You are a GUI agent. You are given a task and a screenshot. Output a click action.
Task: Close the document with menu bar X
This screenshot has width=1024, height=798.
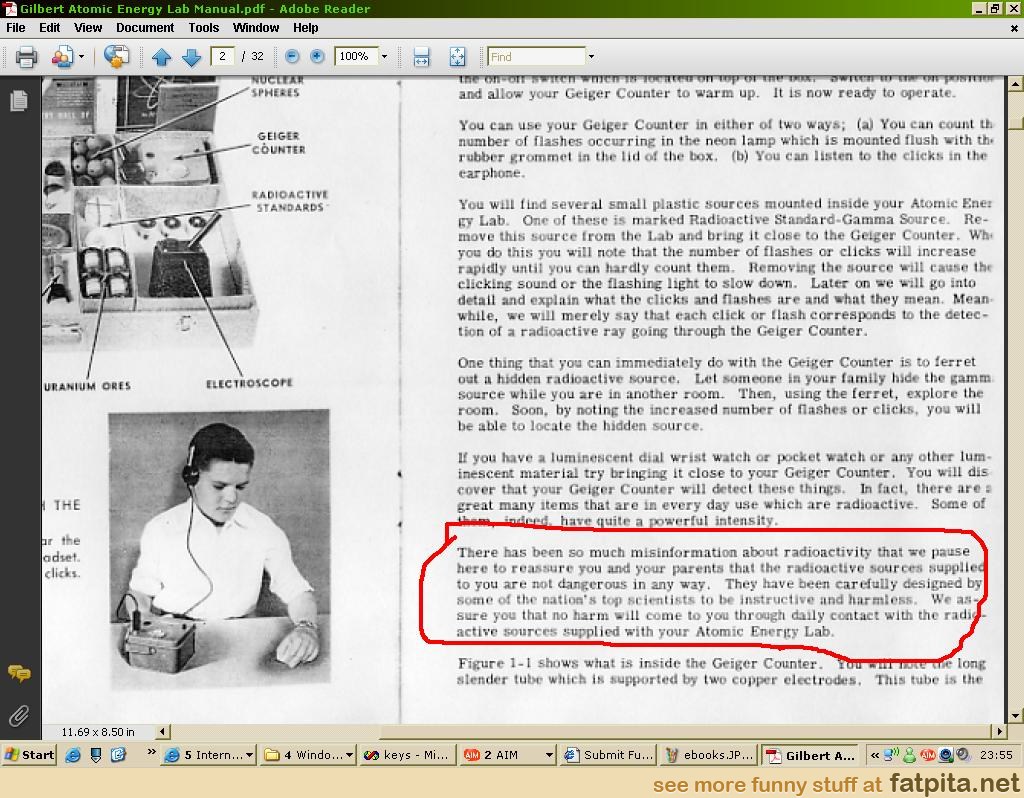[1014, 29]
